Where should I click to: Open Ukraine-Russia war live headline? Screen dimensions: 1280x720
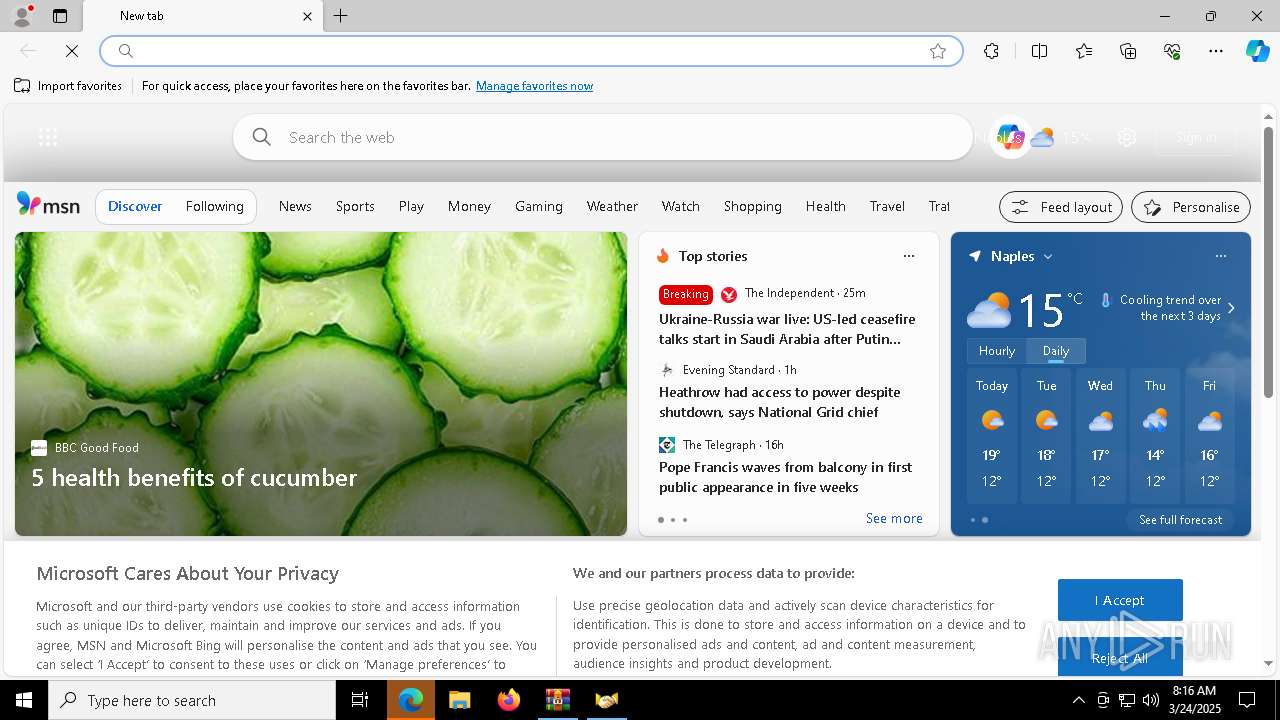(787, 329)
